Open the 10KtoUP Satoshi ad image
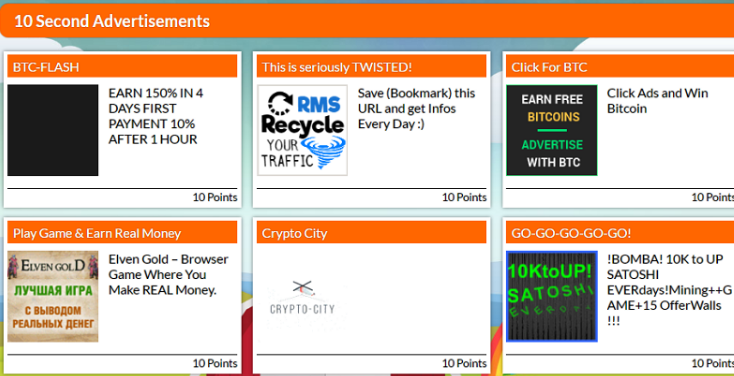The image size is (734, 376). coord(552,296)
